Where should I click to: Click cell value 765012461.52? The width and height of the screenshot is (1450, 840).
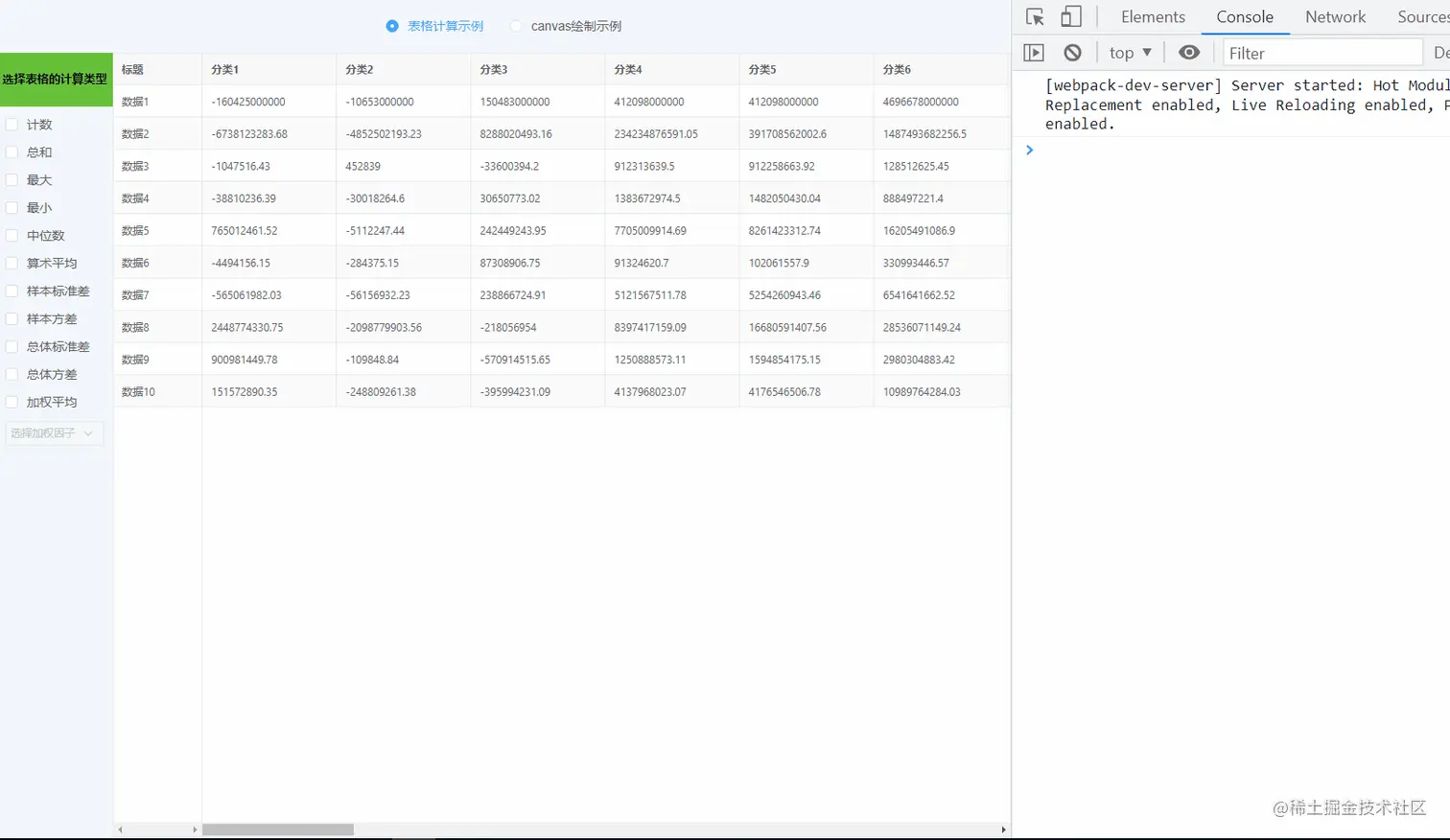point(245,231)
